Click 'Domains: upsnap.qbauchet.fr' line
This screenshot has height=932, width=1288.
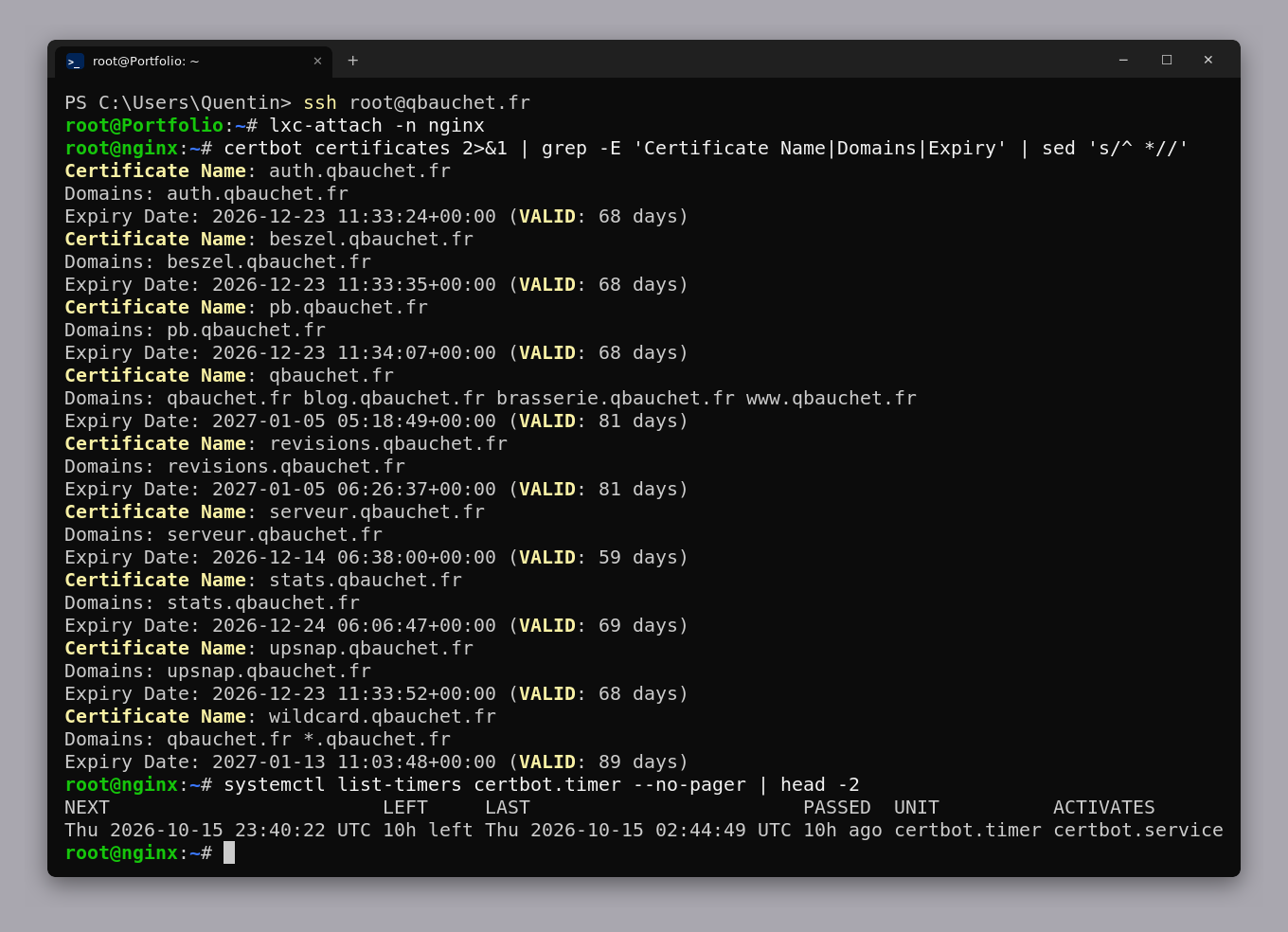pyautogui.click(x=218, y=671)
